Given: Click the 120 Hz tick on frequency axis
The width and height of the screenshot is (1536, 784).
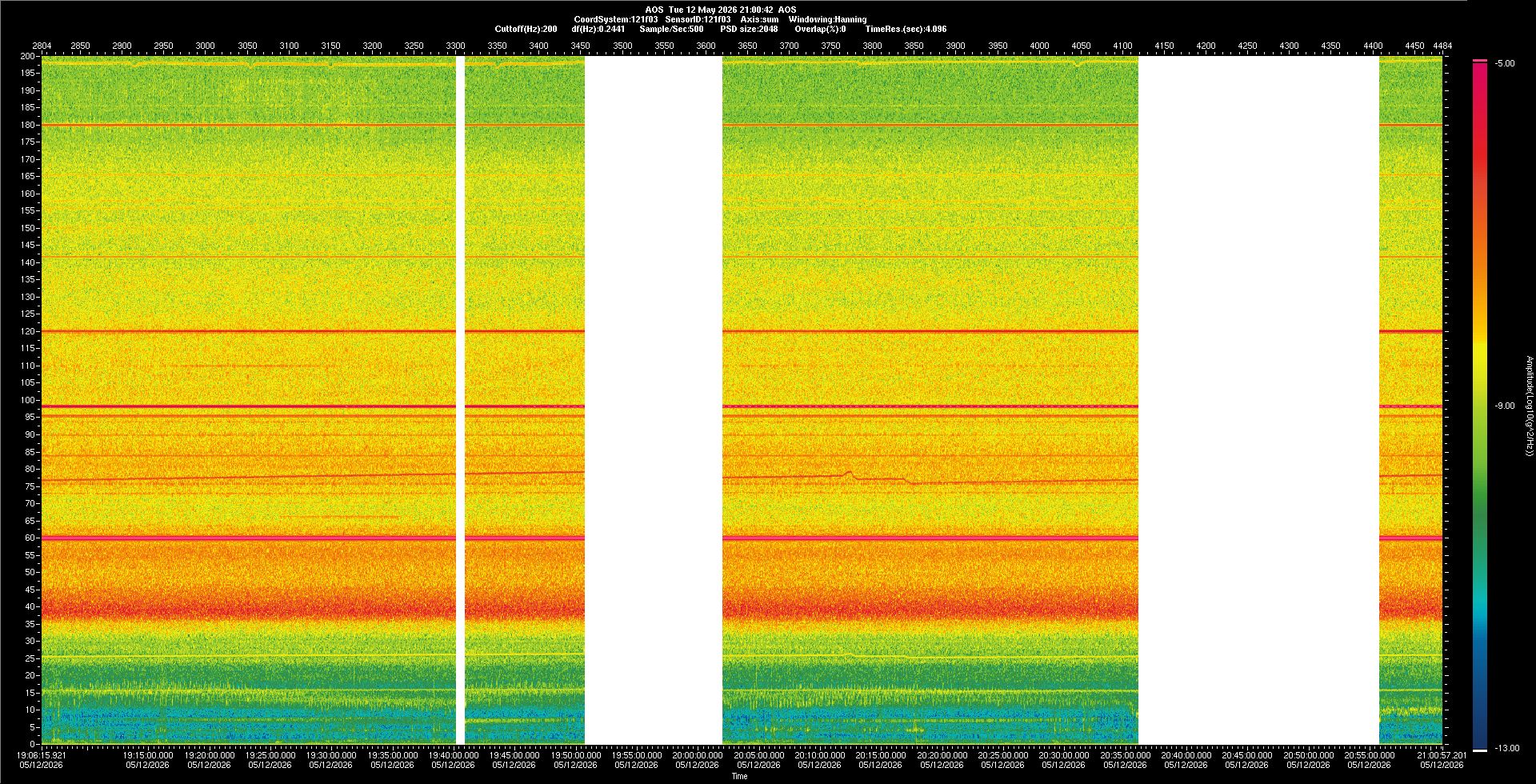Looking at the screenshot, I should pyautogui.click(x=28, y=331).
